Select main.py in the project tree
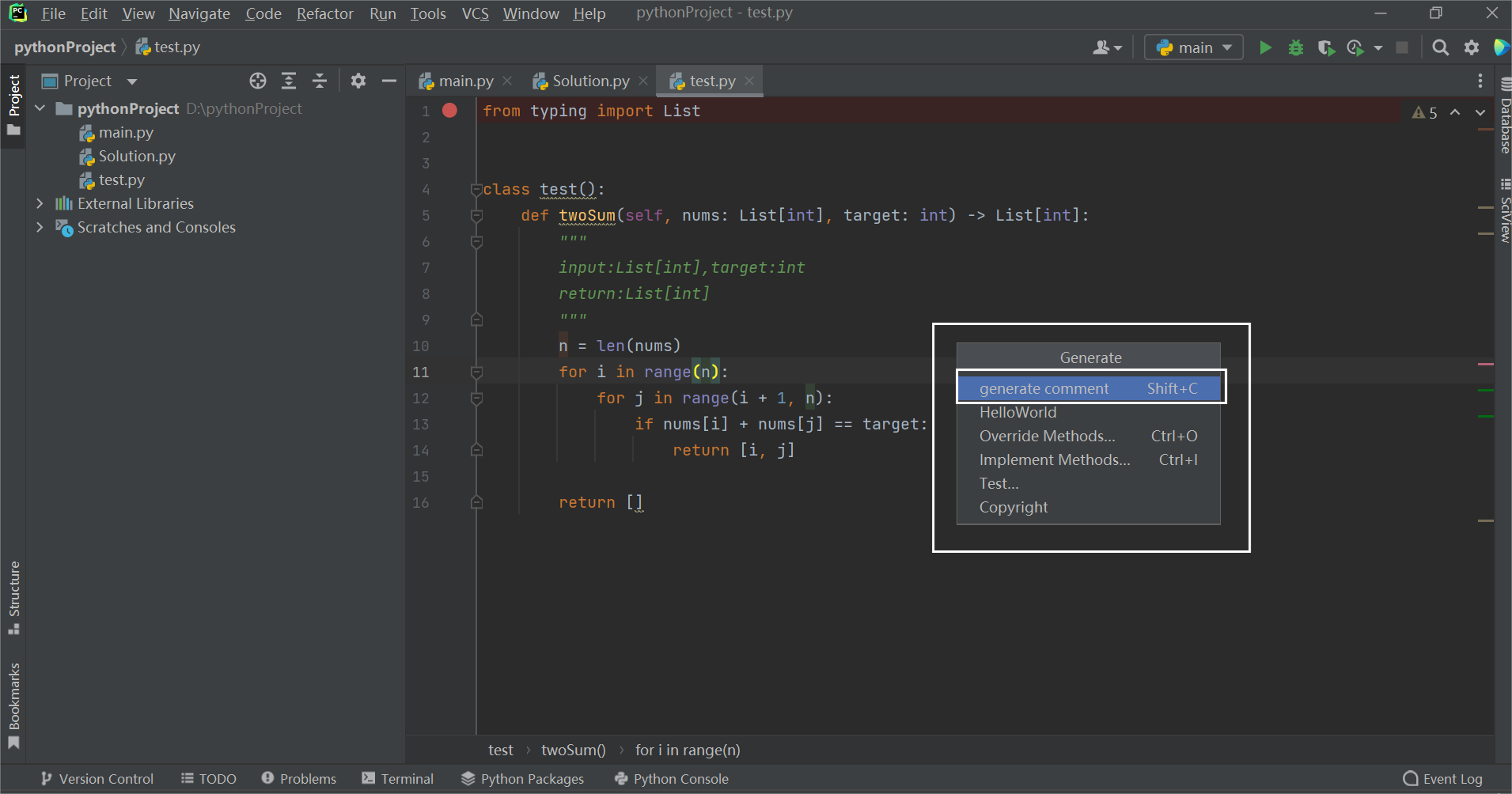 126,132
